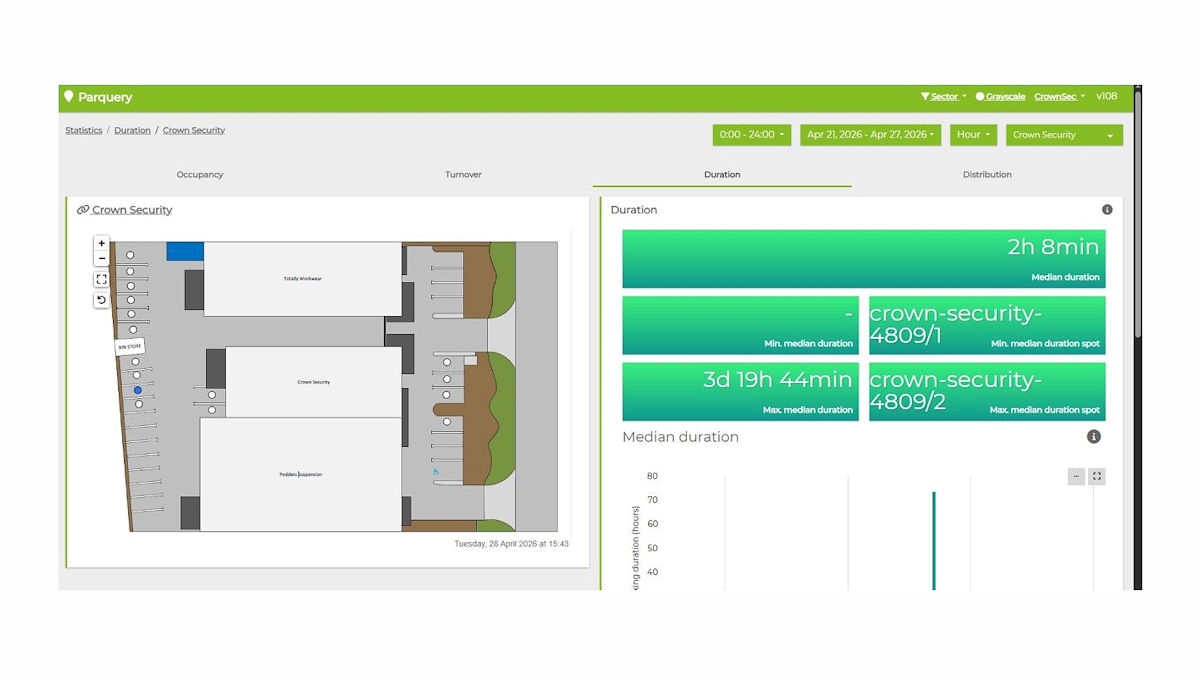Switch to the Distribution tab

[987, 175]
